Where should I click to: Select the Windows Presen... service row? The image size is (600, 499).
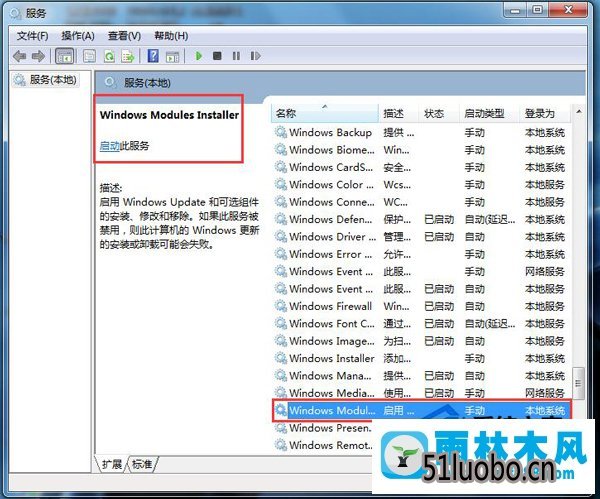[323, 428]
